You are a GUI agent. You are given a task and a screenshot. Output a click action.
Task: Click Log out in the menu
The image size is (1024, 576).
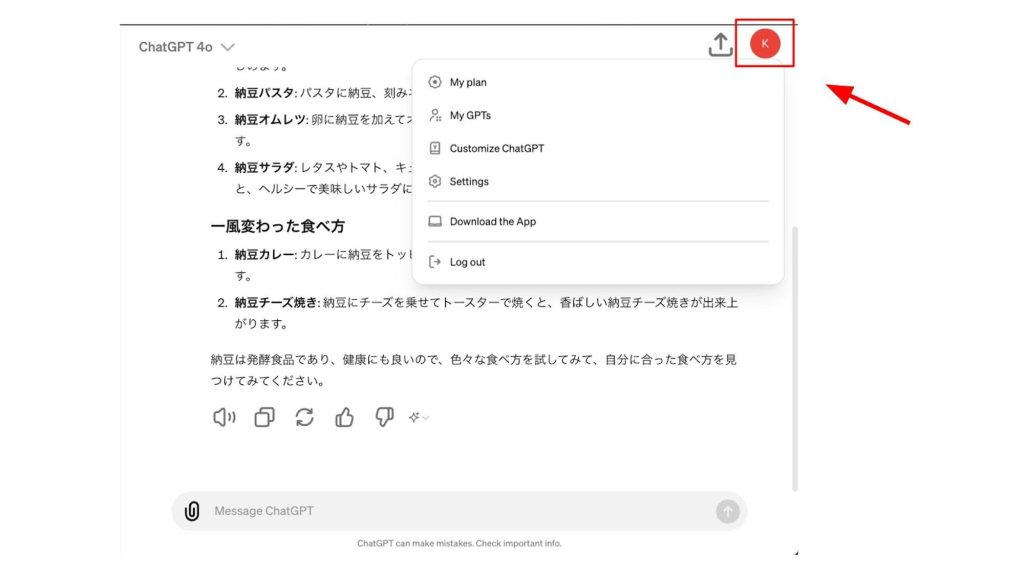tap(467, 262)
